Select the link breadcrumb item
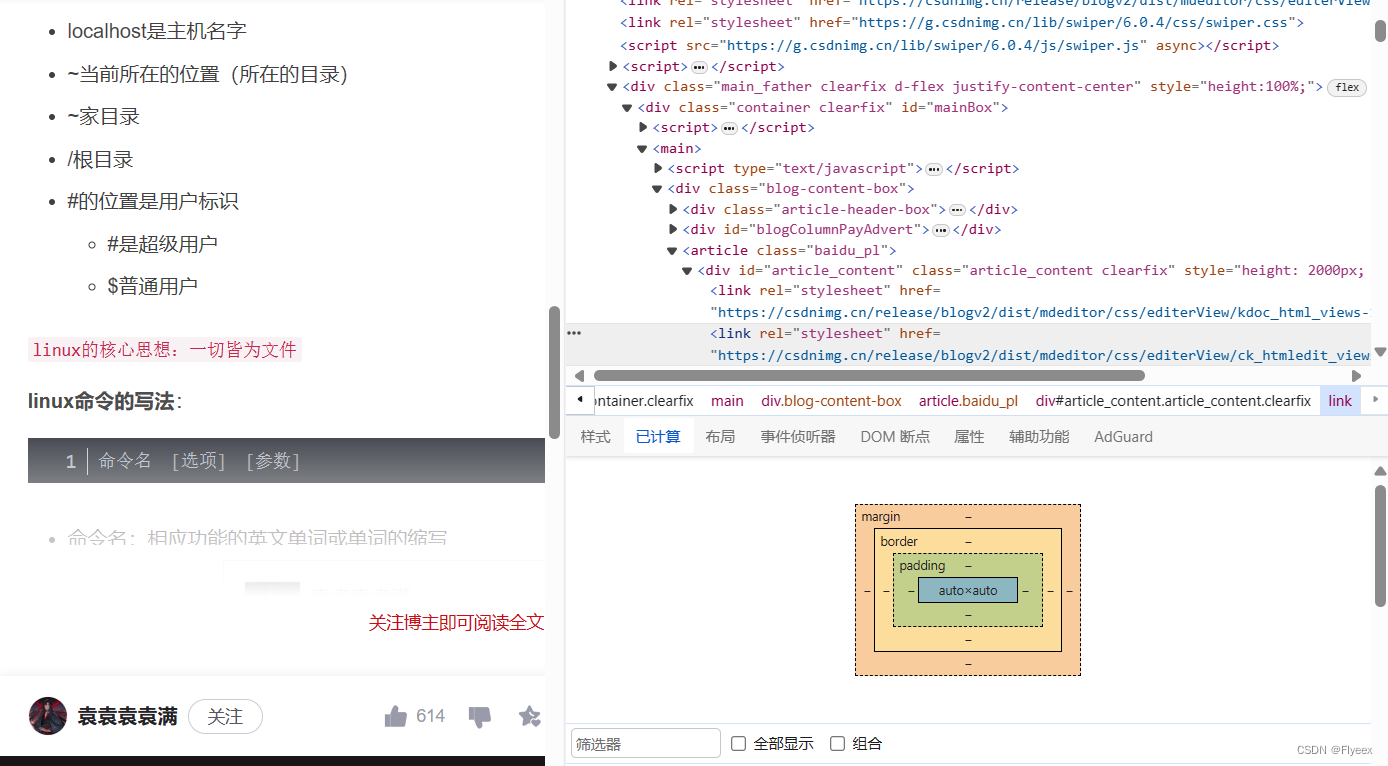This screenshot has height=766, width=1388. (x=1340, y=400)
